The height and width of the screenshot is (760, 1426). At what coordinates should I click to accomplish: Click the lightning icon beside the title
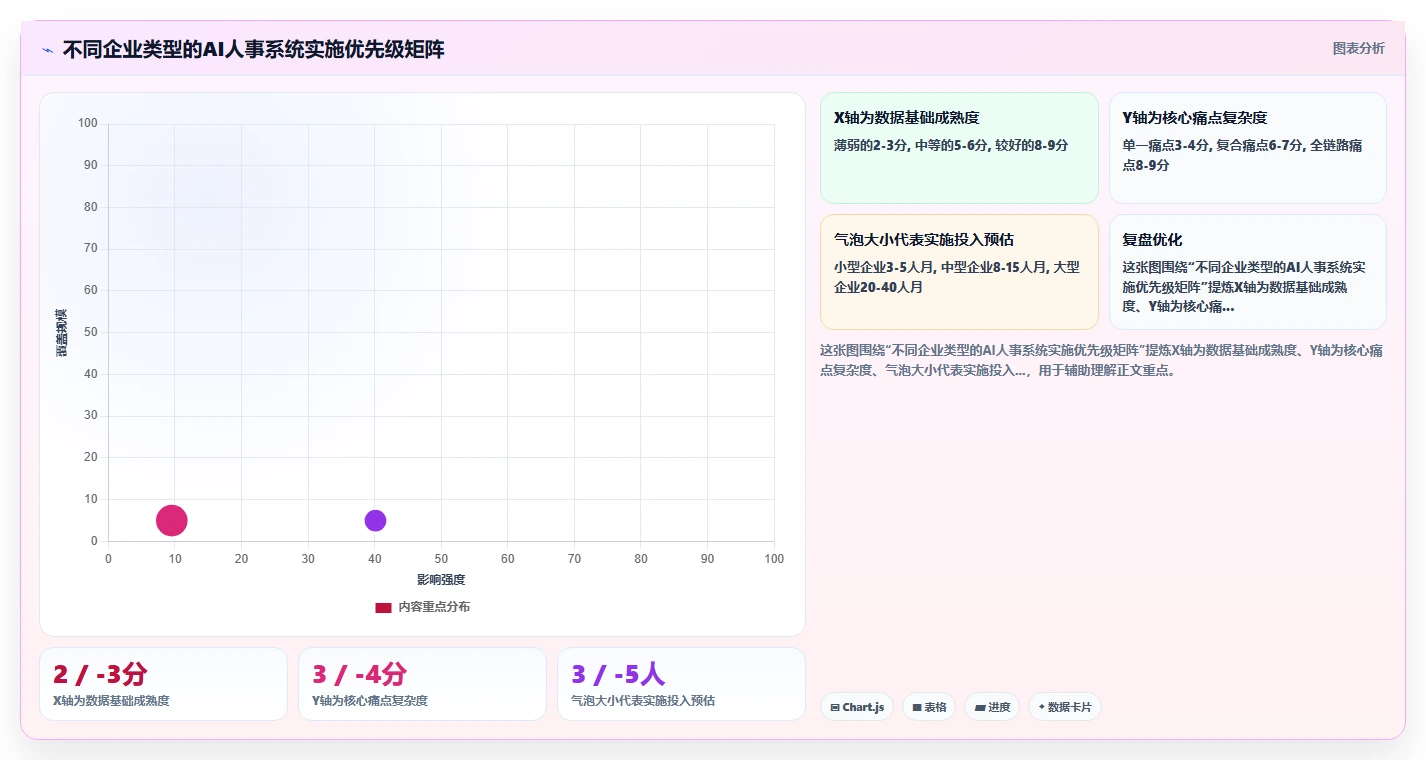point(47,50)
